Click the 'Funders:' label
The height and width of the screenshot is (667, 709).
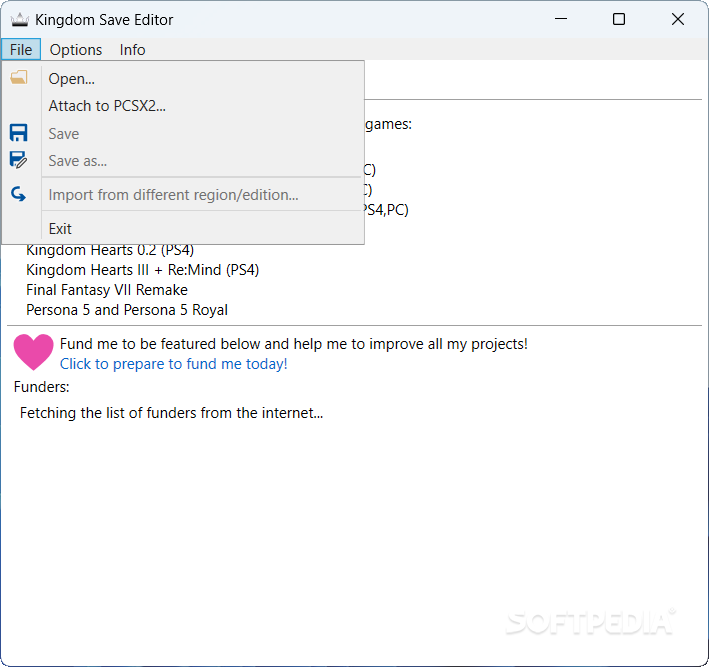tap(42, 387)
